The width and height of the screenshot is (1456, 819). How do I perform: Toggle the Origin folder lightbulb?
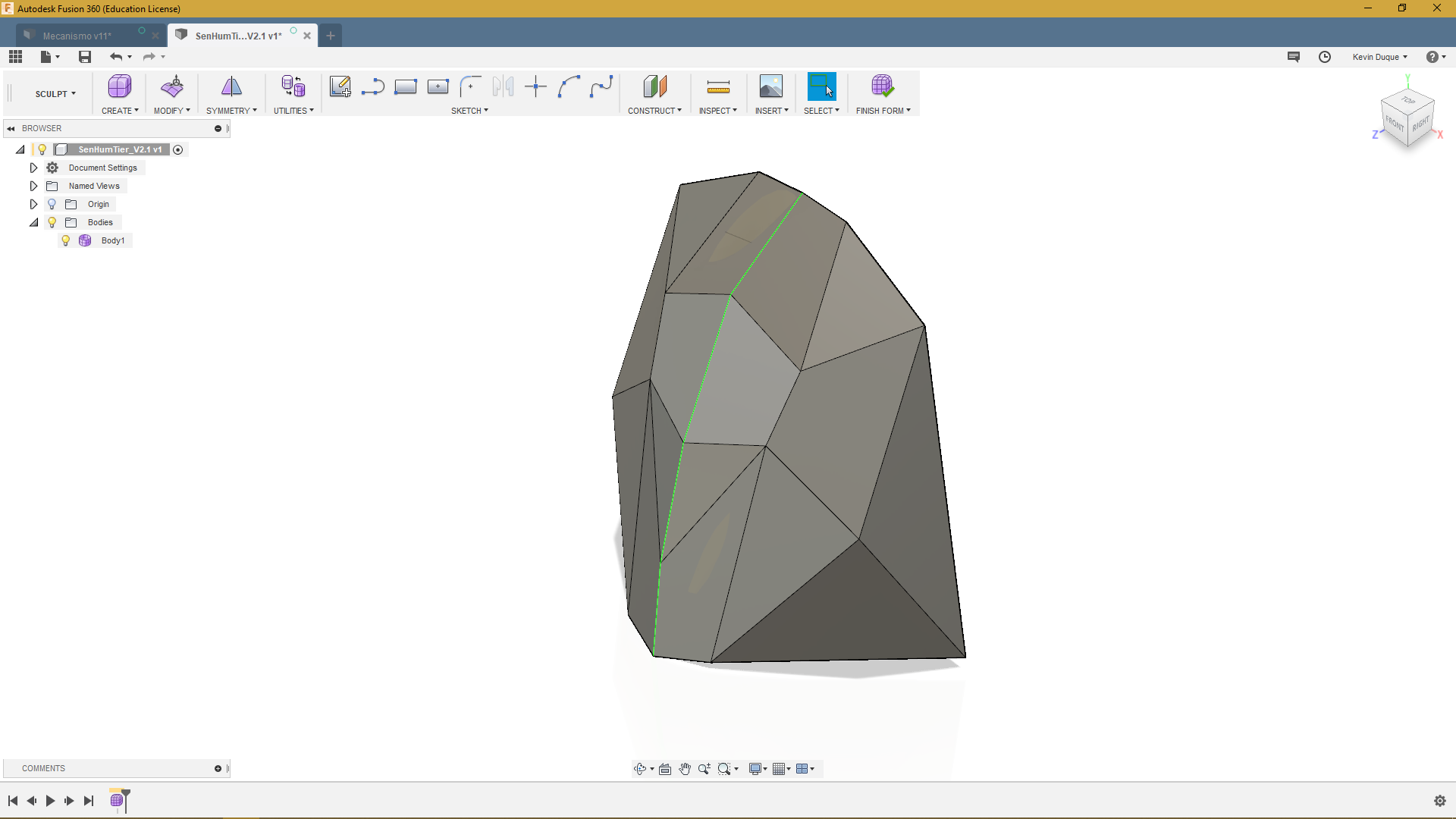52,204
